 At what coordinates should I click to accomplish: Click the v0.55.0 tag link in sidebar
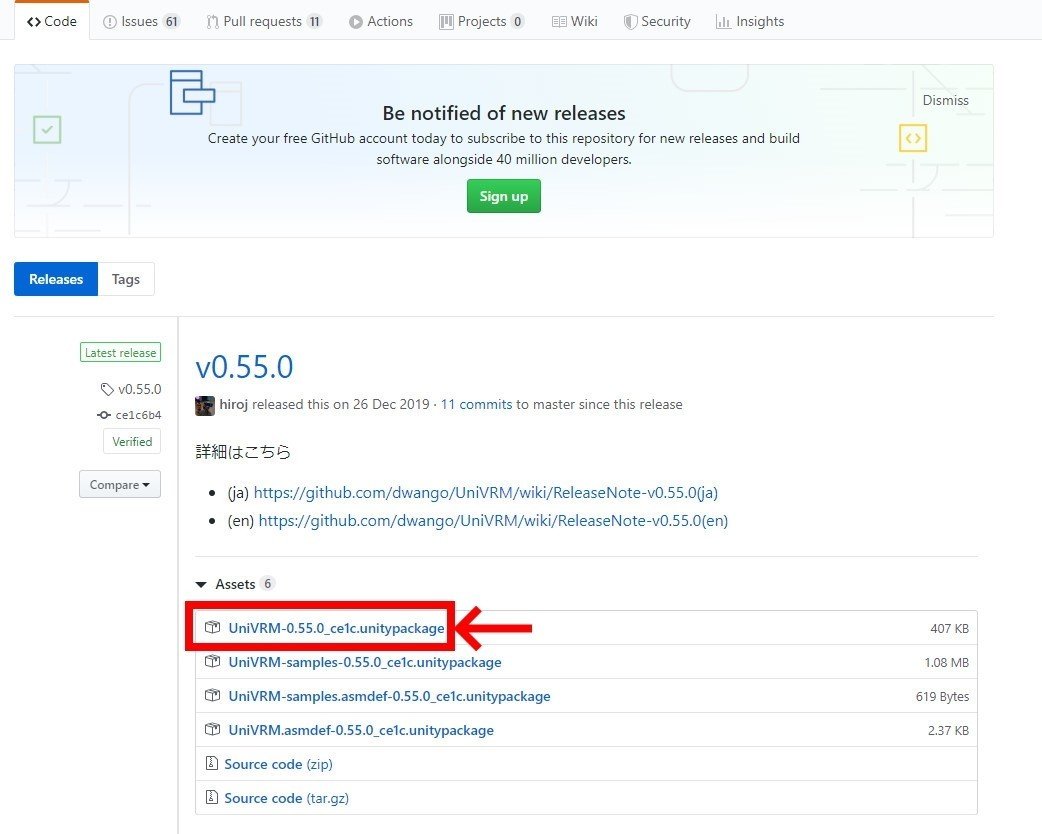coord(140,389)
